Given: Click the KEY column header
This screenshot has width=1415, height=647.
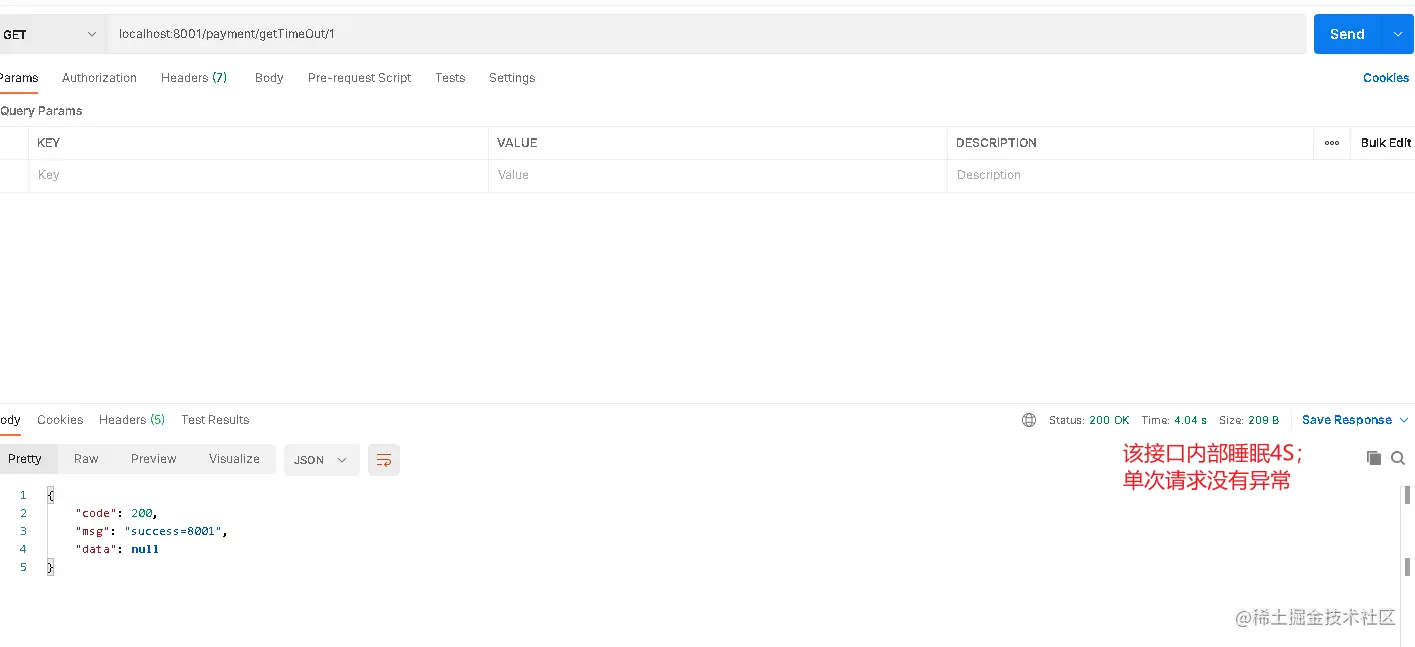Looking at the screenshot, I should pyautogui.click(x=48, y=143).
